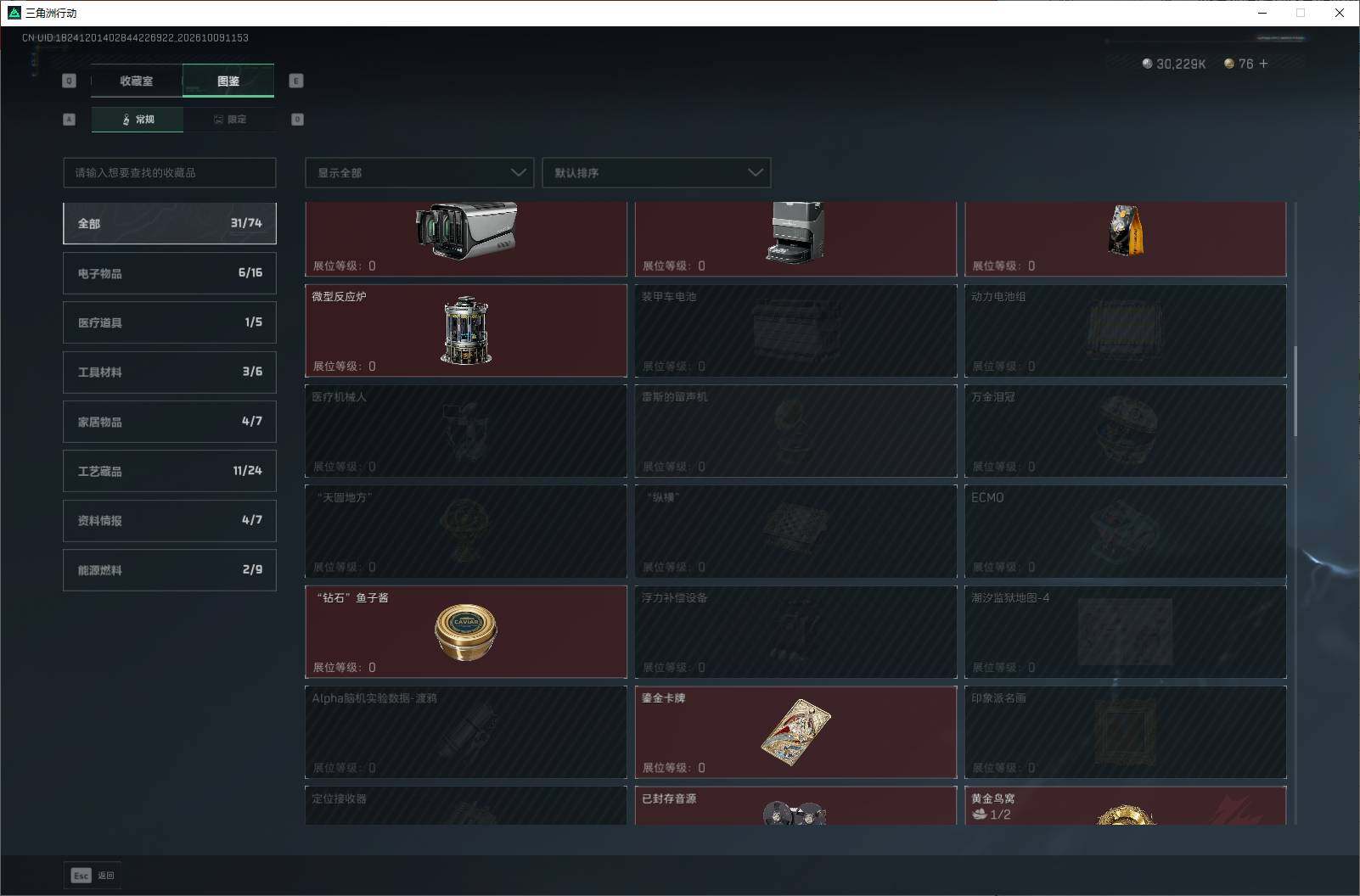The width and height of the screenshot is (1360, 896).
Task: Open the locked "纵横" chessboard item
Action: click(x=795, y=531)
